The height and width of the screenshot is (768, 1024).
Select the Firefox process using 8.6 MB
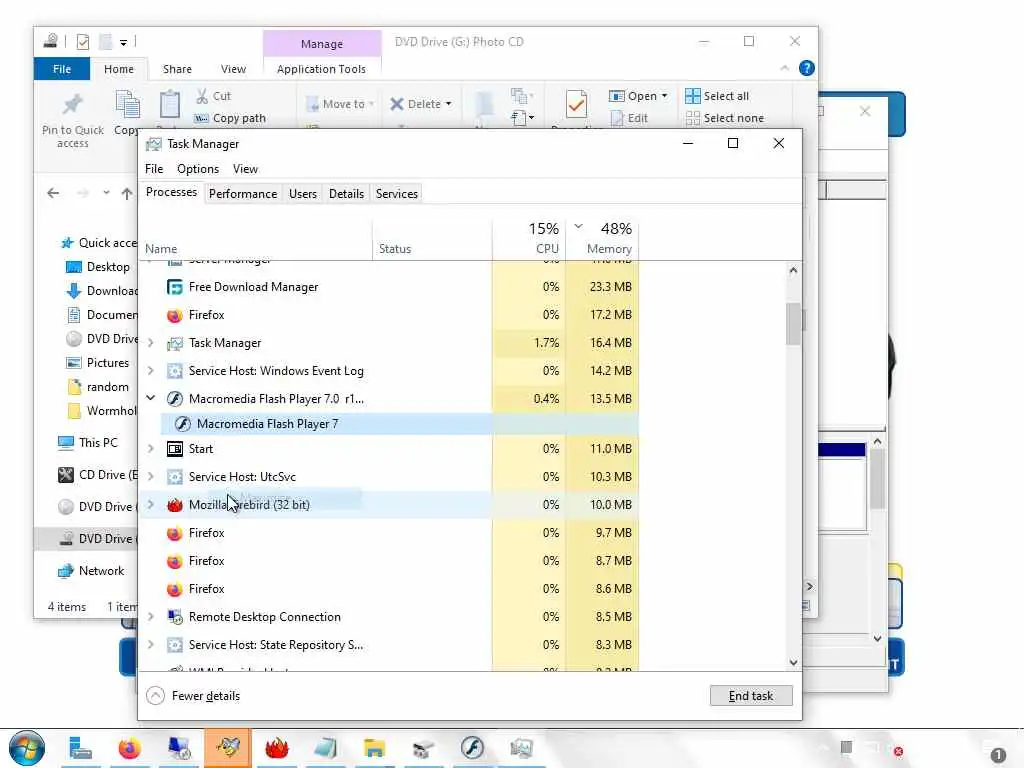(389, 589)
